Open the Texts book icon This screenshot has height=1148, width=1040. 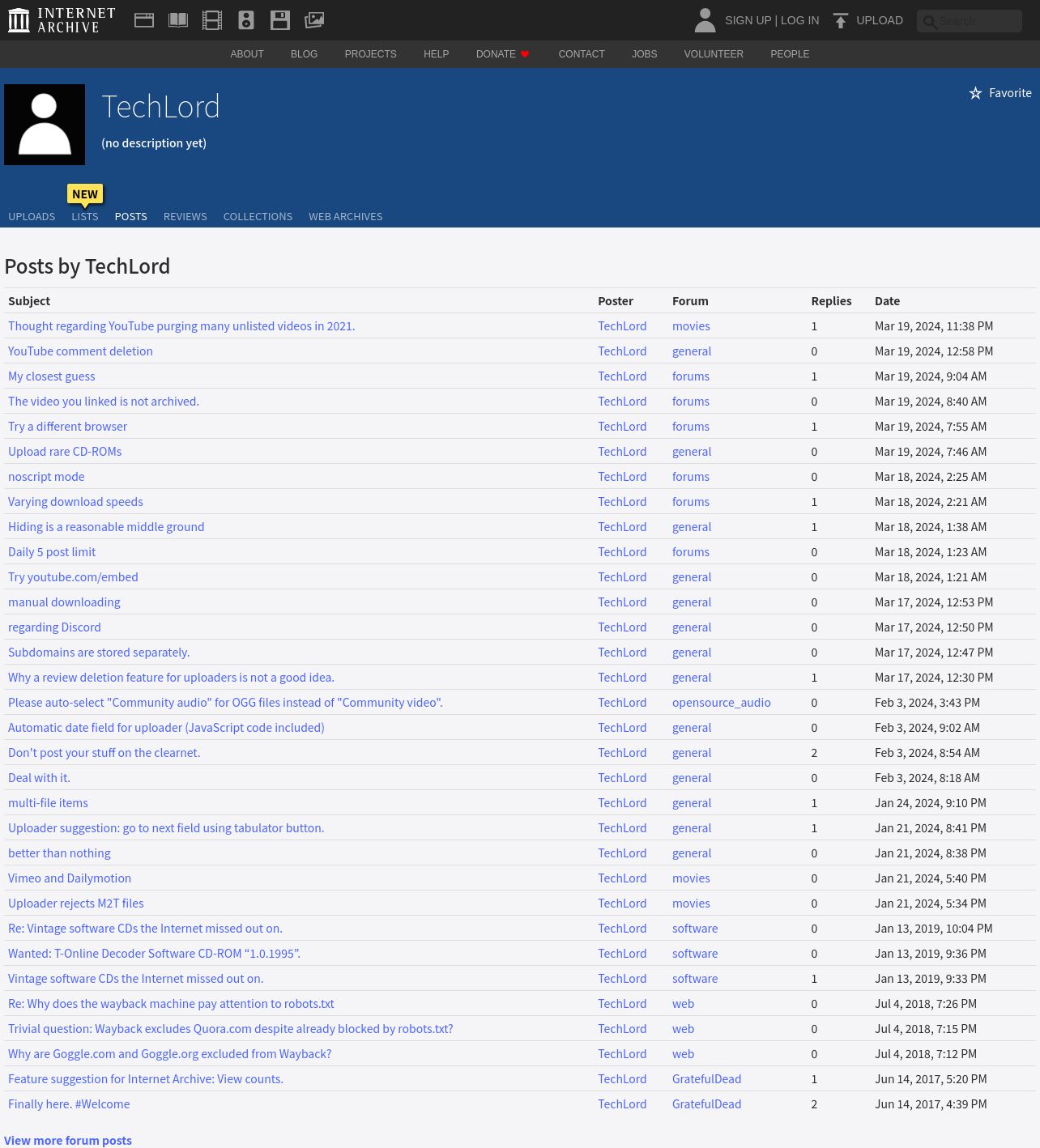[178, 20]
